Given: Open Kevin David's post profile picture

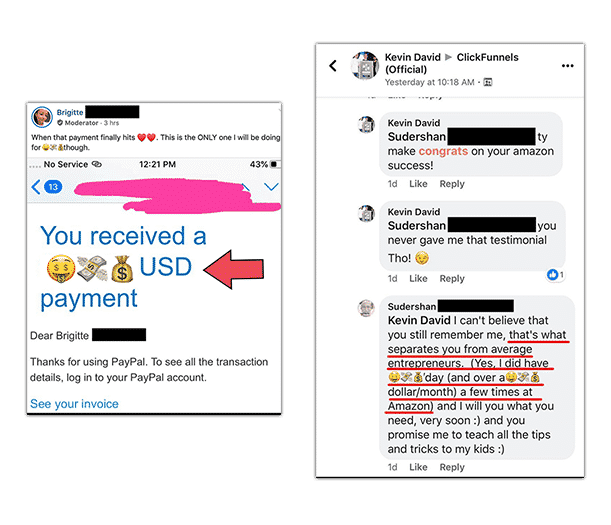Looking at the screenshot, I should 364,65.
